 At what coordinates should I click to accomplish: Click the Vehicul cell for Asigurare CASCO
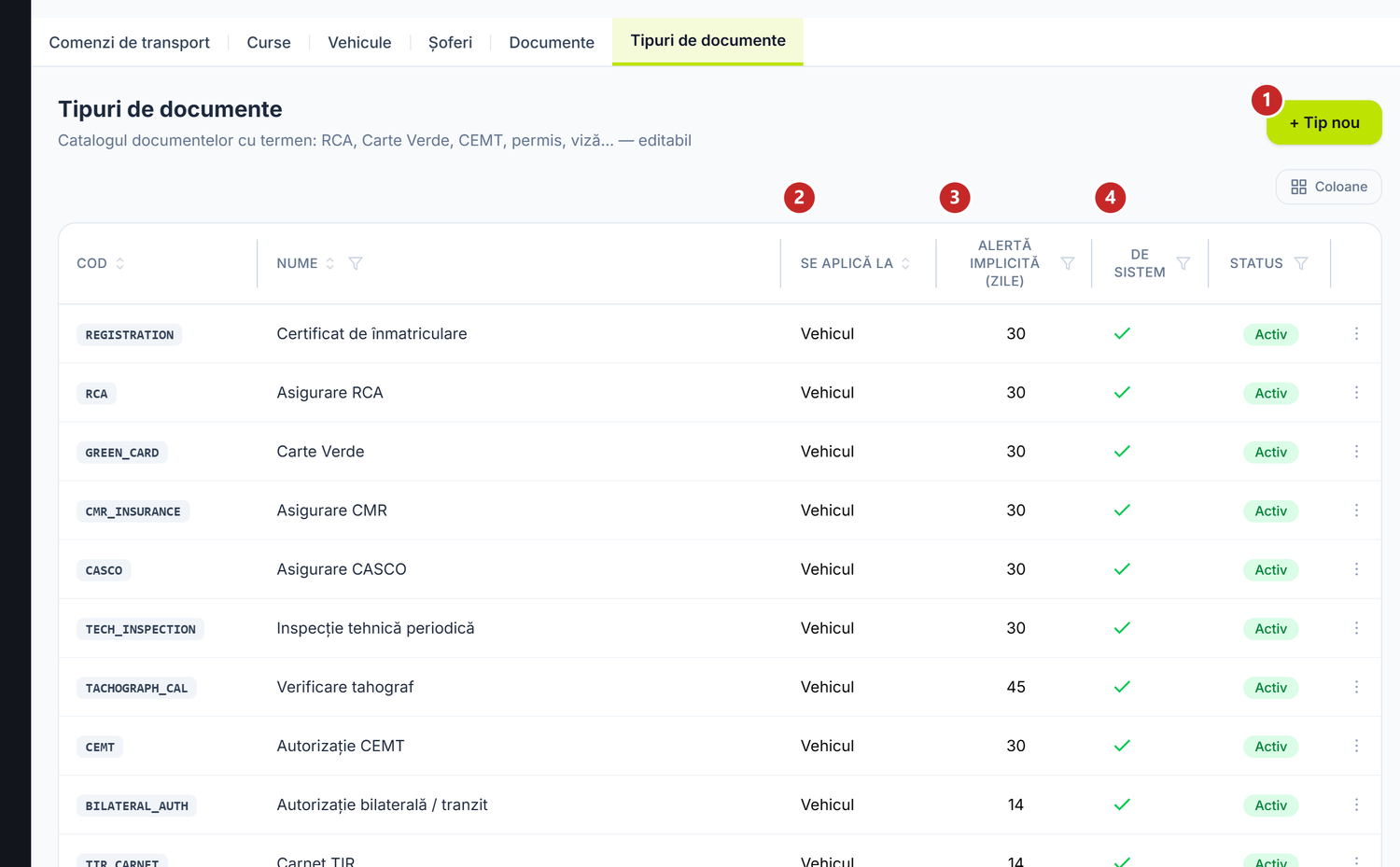point(827,569)
